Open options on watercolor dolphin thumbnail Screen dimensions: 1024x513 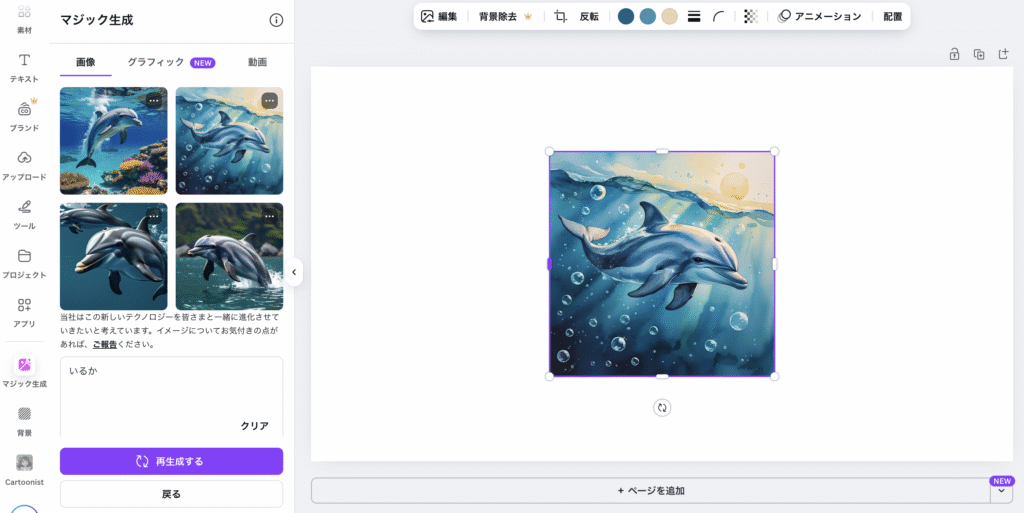click(270, 101)
